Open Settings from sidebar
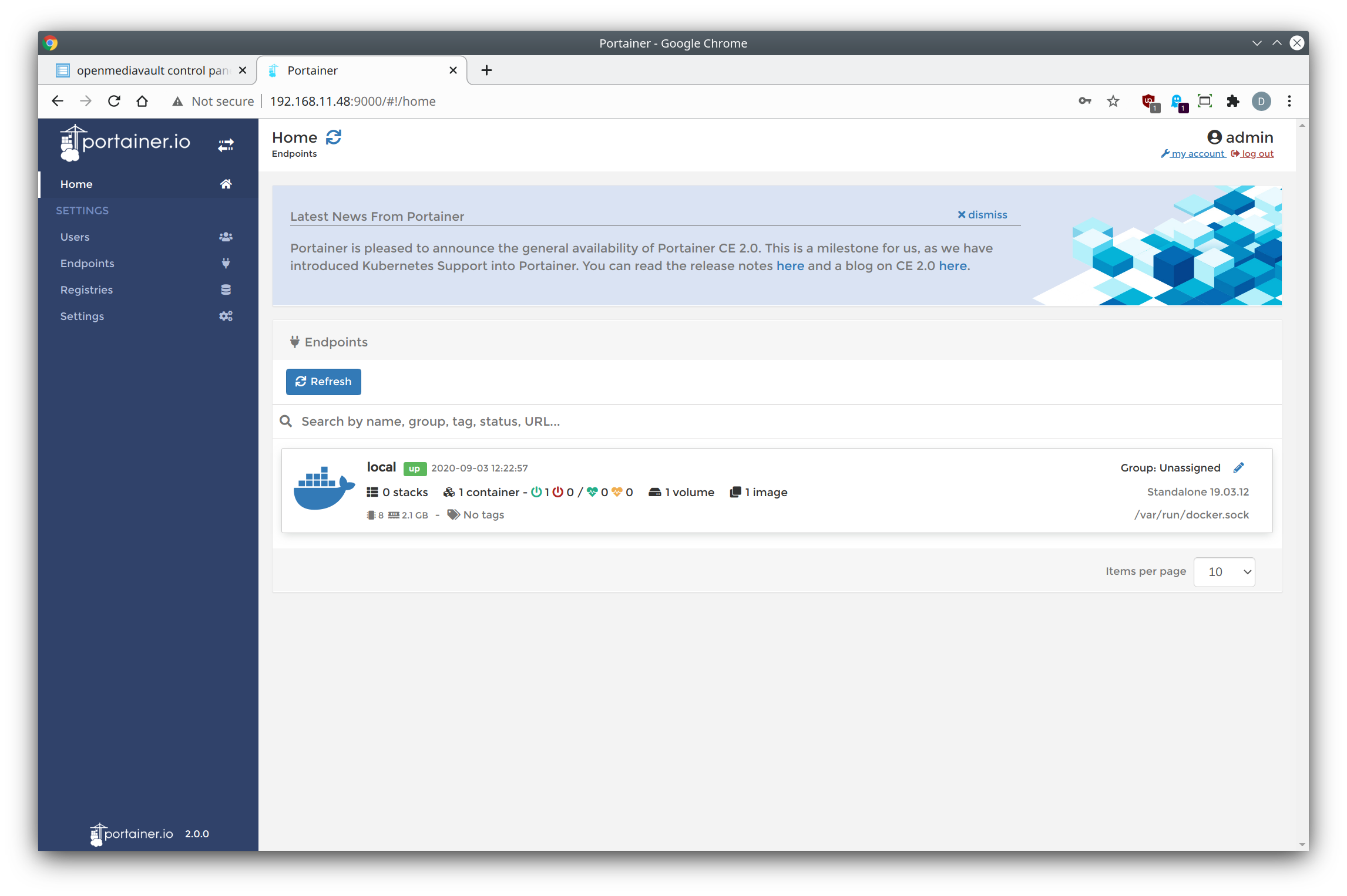 click(x=82, y=316)
